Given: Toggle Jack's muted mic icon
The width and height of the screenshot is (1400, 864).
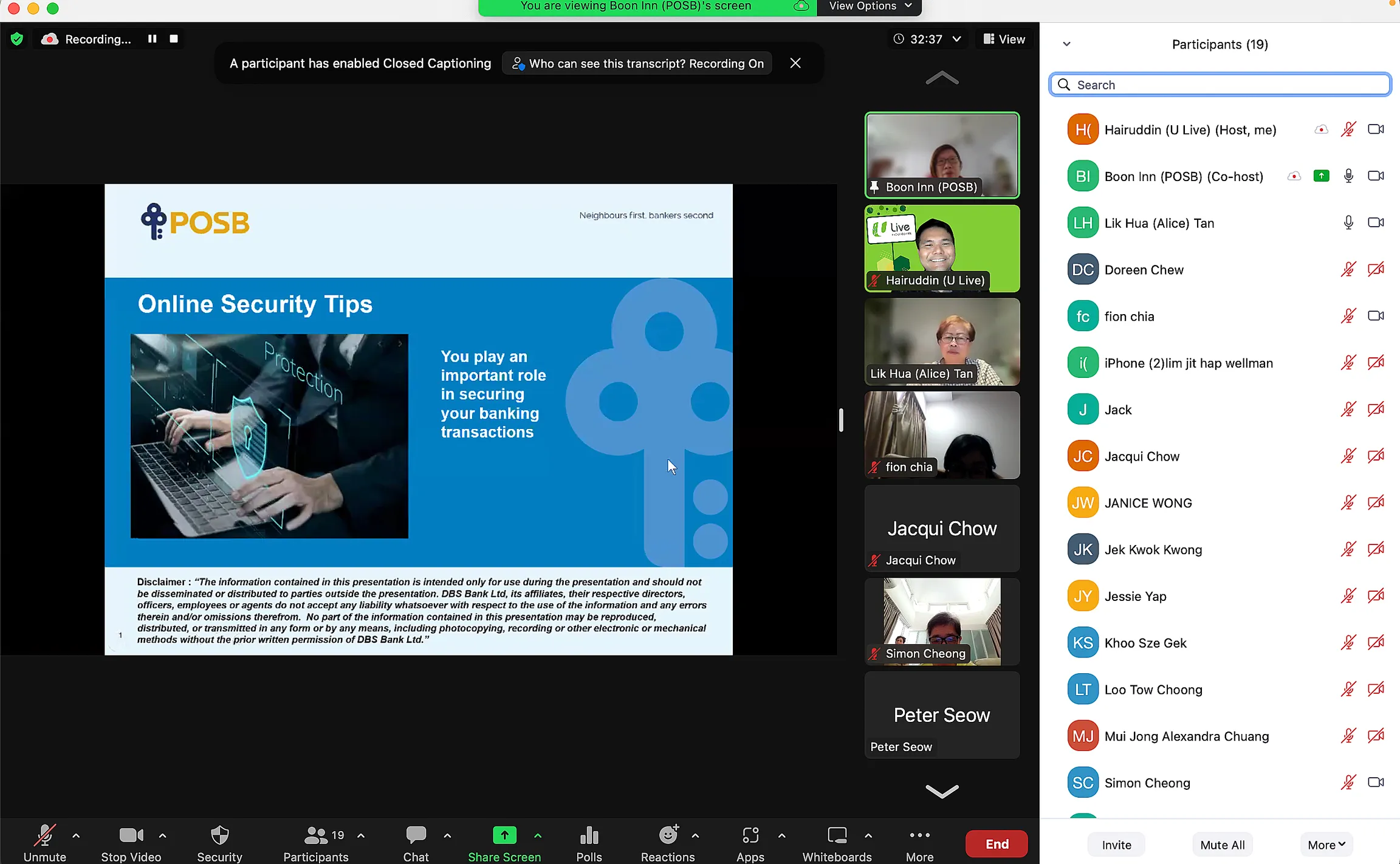Looking at the screenshot, I should pos(1348,410).
